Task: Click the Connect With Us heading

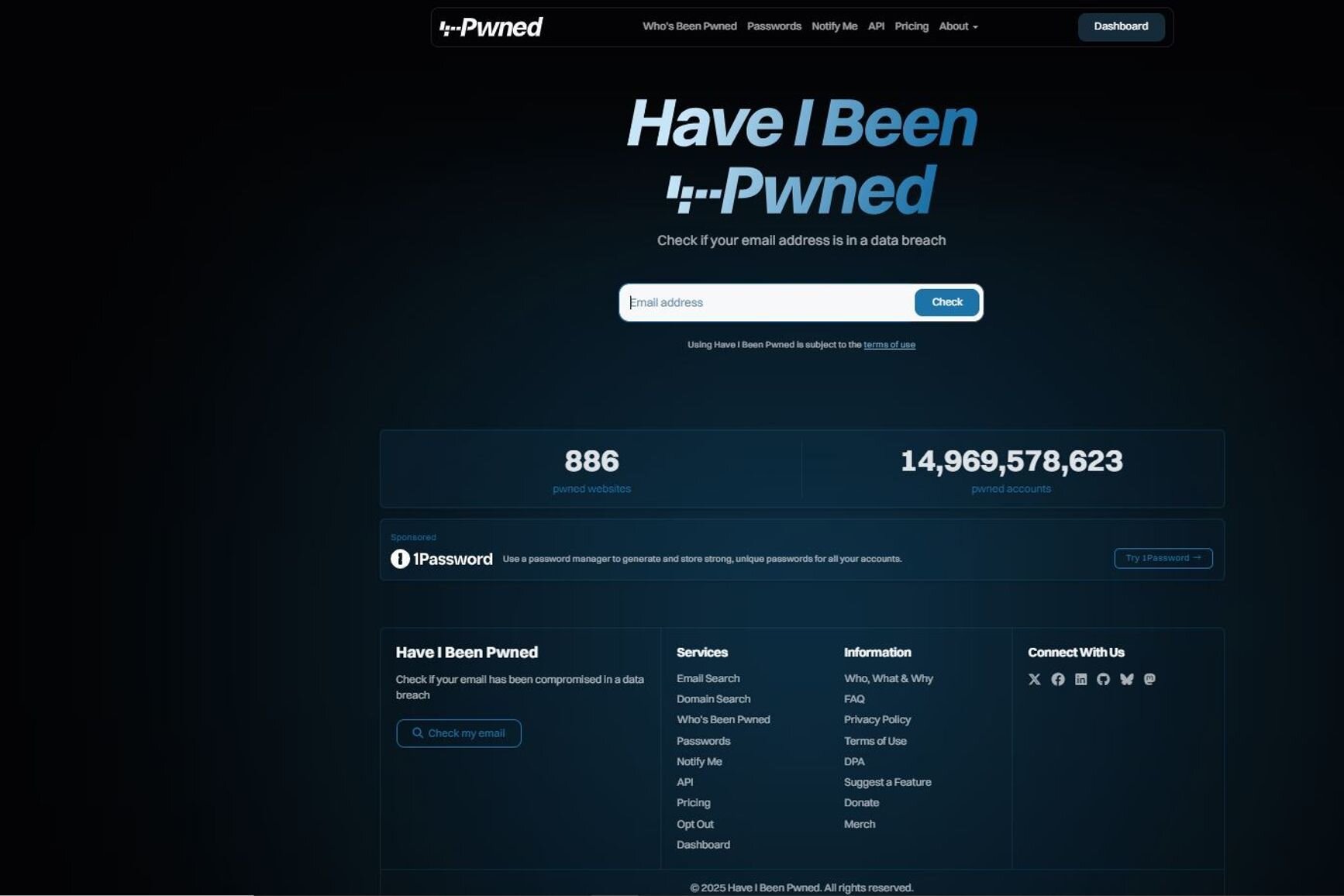Action: pos(1076,653)
